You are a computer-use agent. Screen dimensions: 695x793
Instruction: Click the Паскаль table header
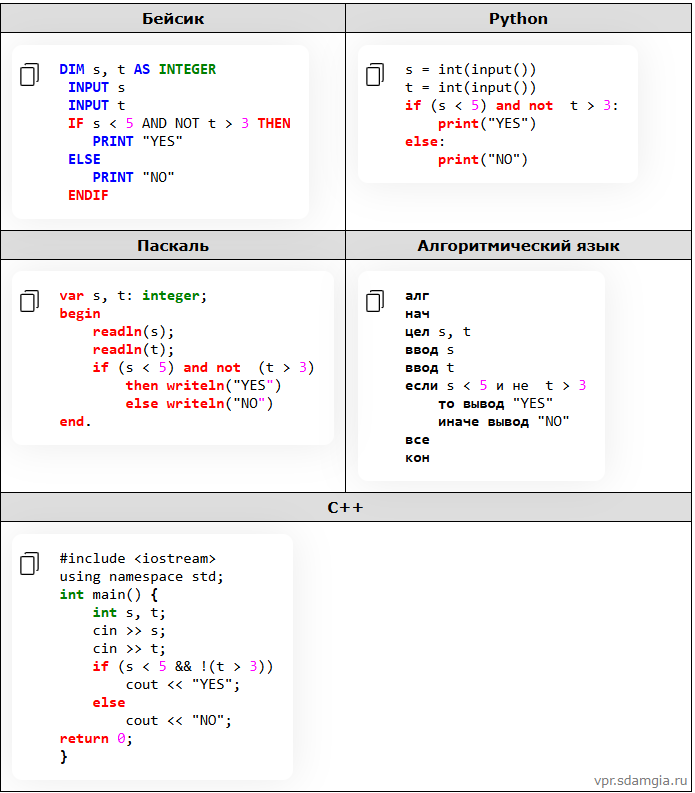(173, 245)
